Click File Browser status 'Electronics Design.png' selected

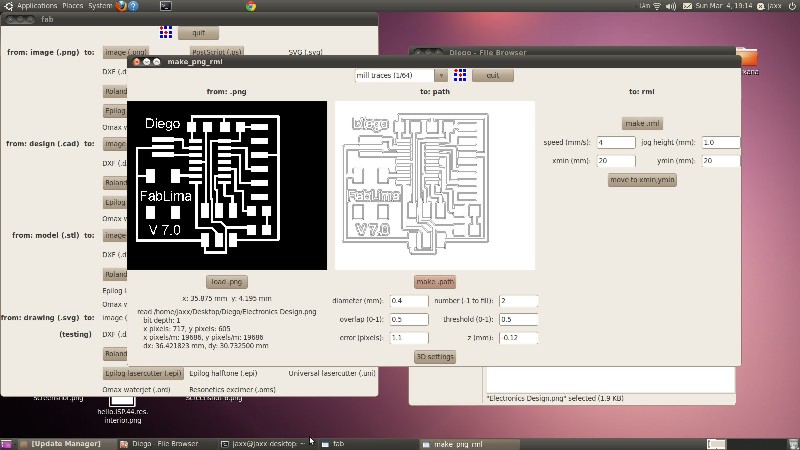555,398
